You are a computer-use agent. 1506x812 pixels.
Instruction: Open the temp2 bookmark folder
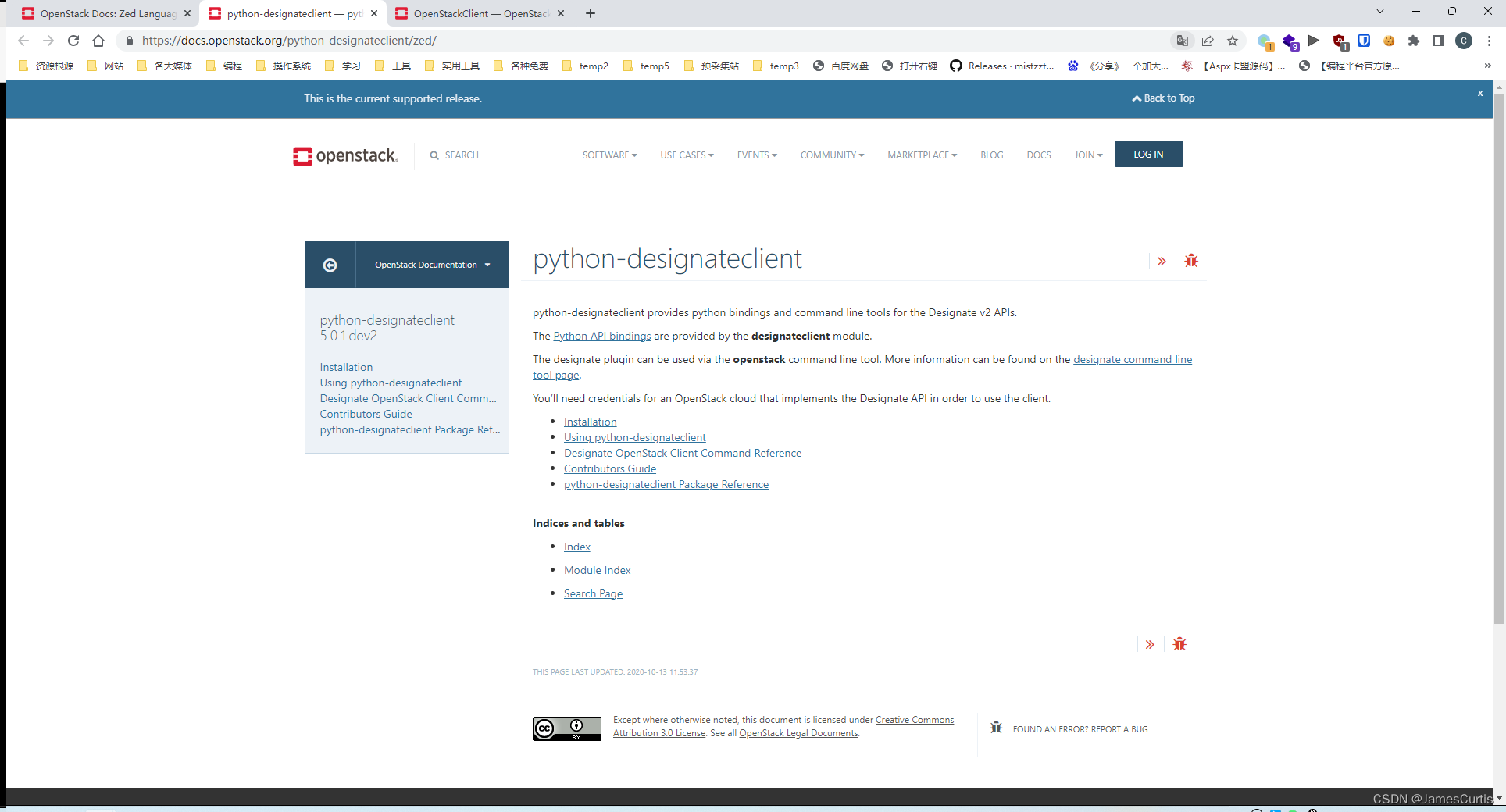pyautogui.click(x=585, y=66)
